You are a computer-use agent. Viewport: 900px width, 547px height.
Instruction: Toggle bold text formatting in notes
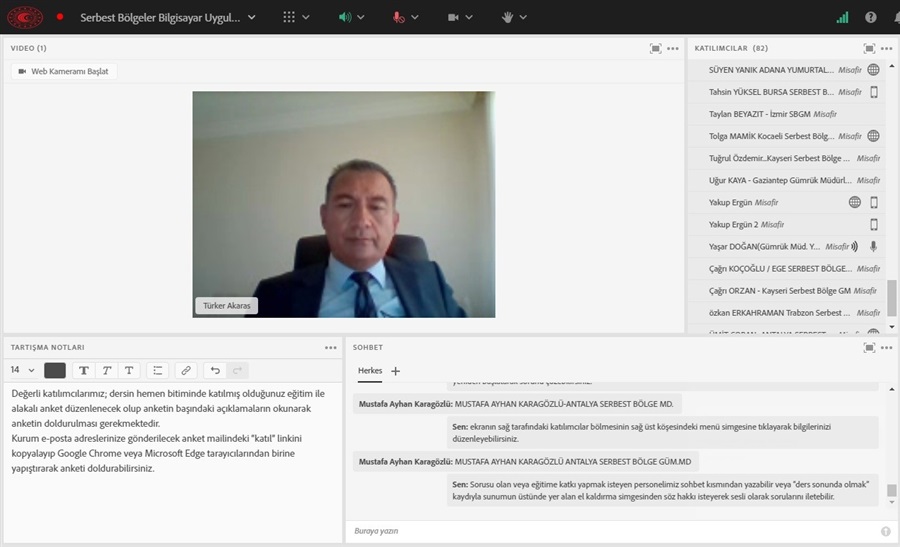[84, 370]
